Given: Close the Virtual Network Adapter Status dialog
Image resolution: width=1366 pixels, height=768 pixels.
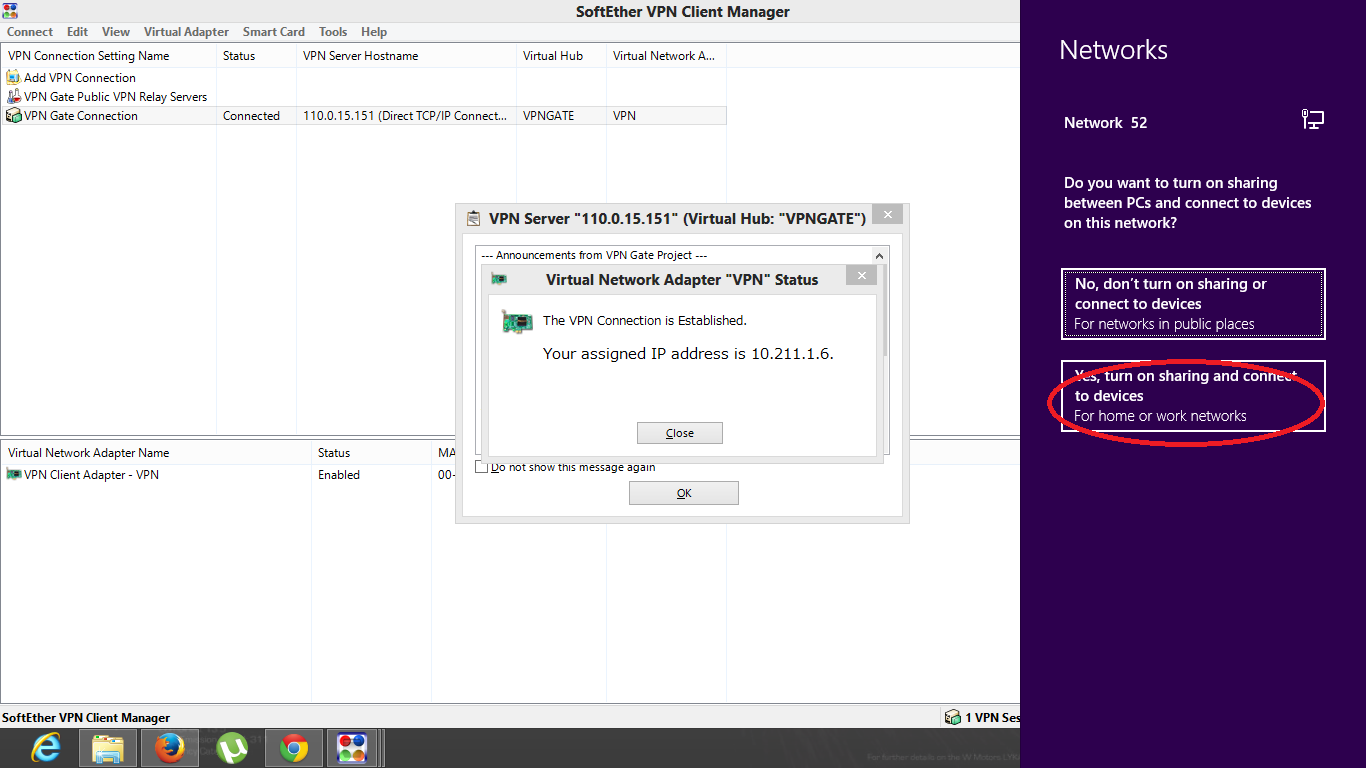Looking at the screenshot, I should tap(861, 275).
